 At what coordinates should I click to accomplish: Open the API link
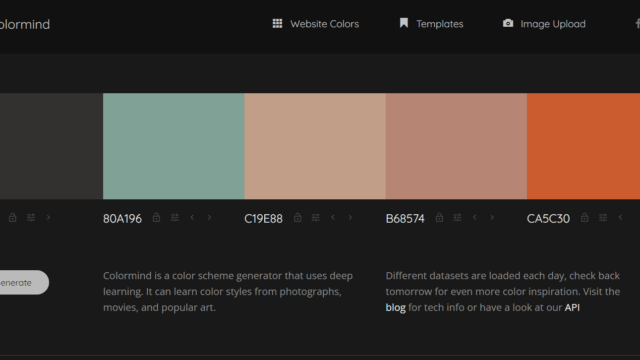[572, 307]
